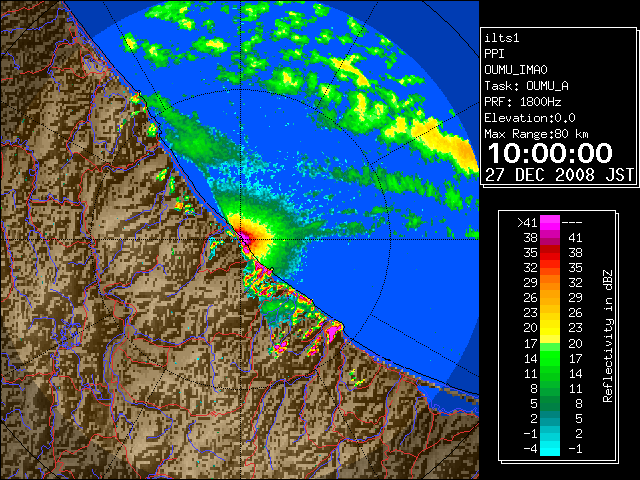The width and height of the screenshot is (640, 480).
Task: Click the "PRF: 1800Hz" value
Action: pos(522,102)
